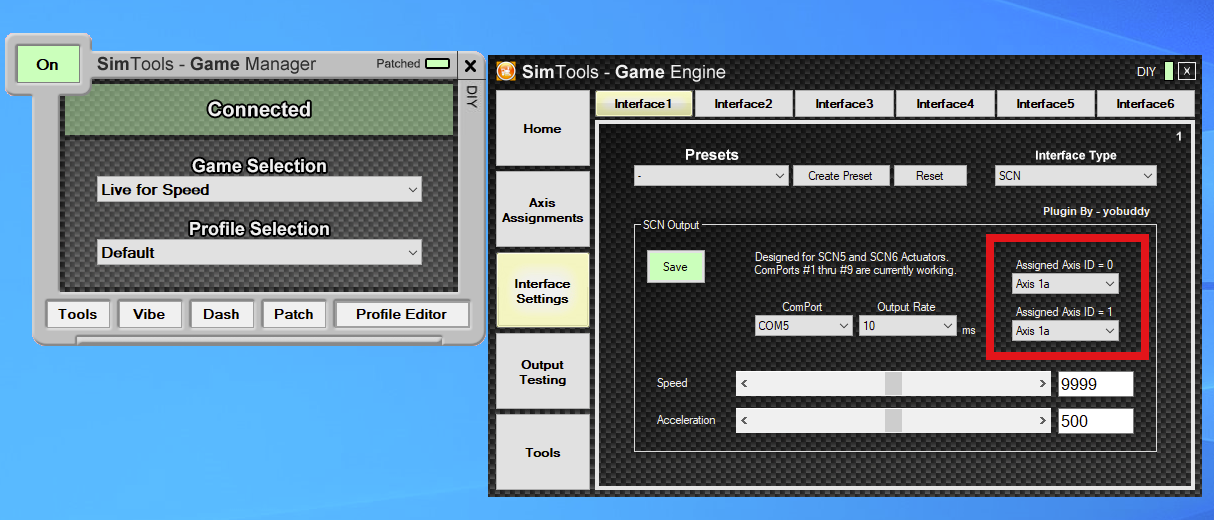The image size is (1214, 520).
Task: Click the SimTools orange logo icon
Action: [506, 72]
